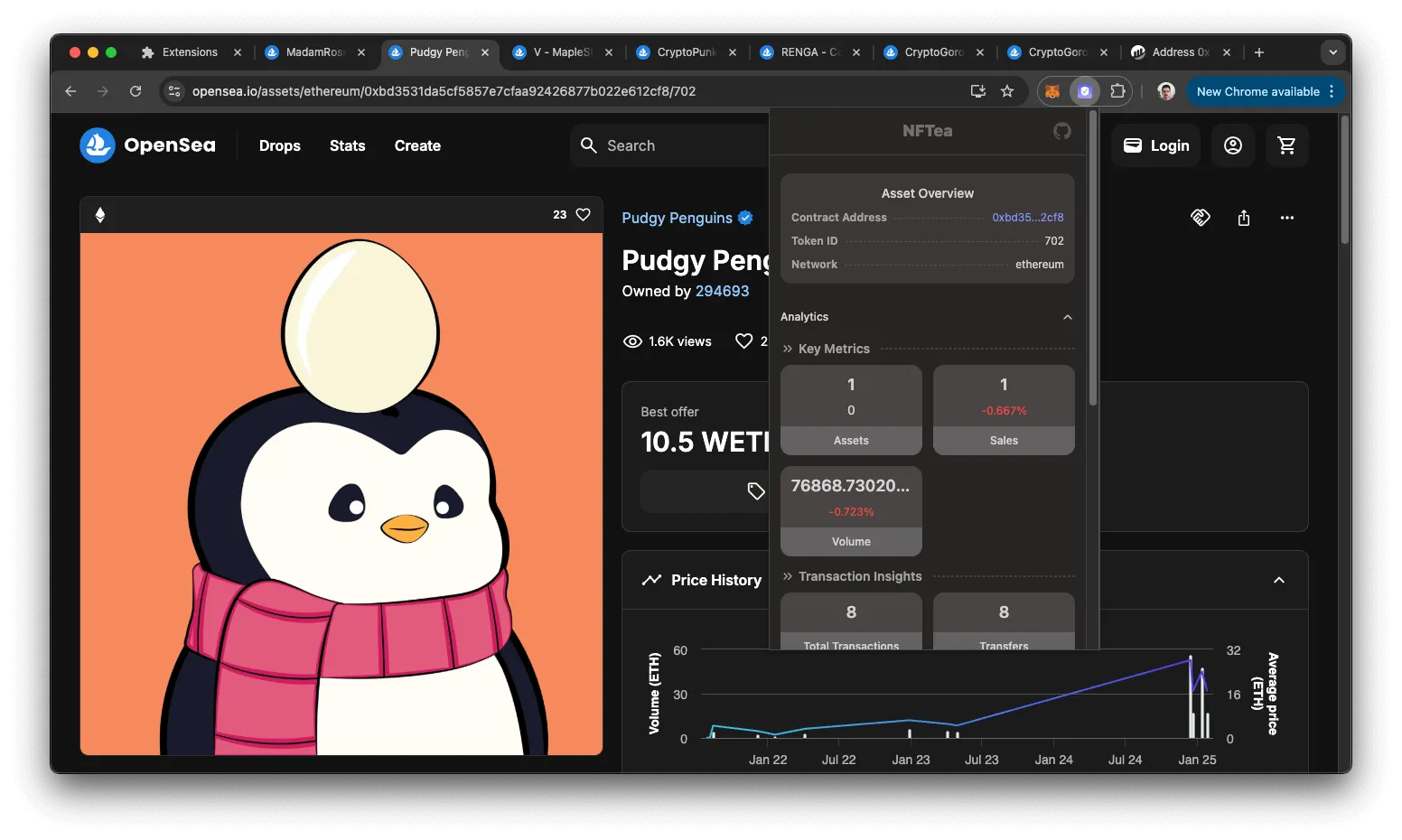Select the second CryptoGoro tab
Viewport: 1402px width, 840px height.
pos(1058,52)
